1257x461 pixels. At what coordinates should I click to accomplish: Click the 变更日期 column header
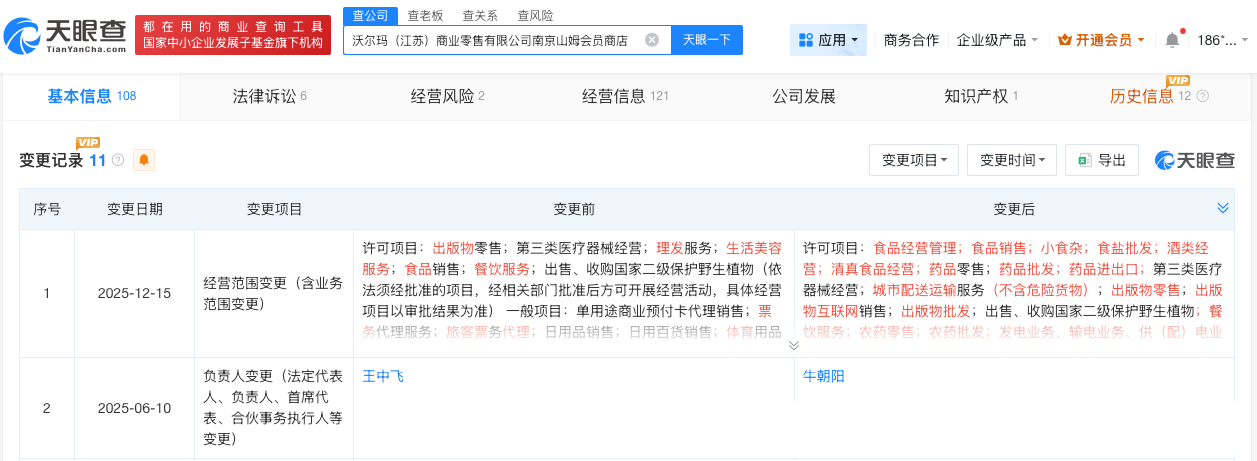pyautogui.click(x=135, y=209)
